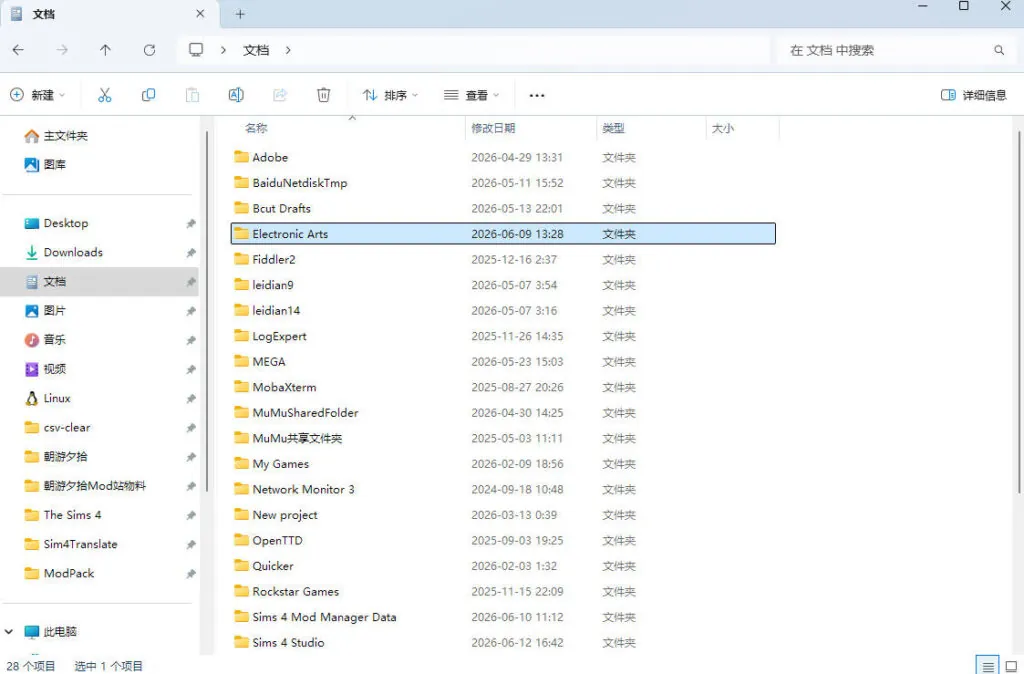Open the 排序 (Sort) dropdown
1024x674 pixels.
tap(391, 95)
